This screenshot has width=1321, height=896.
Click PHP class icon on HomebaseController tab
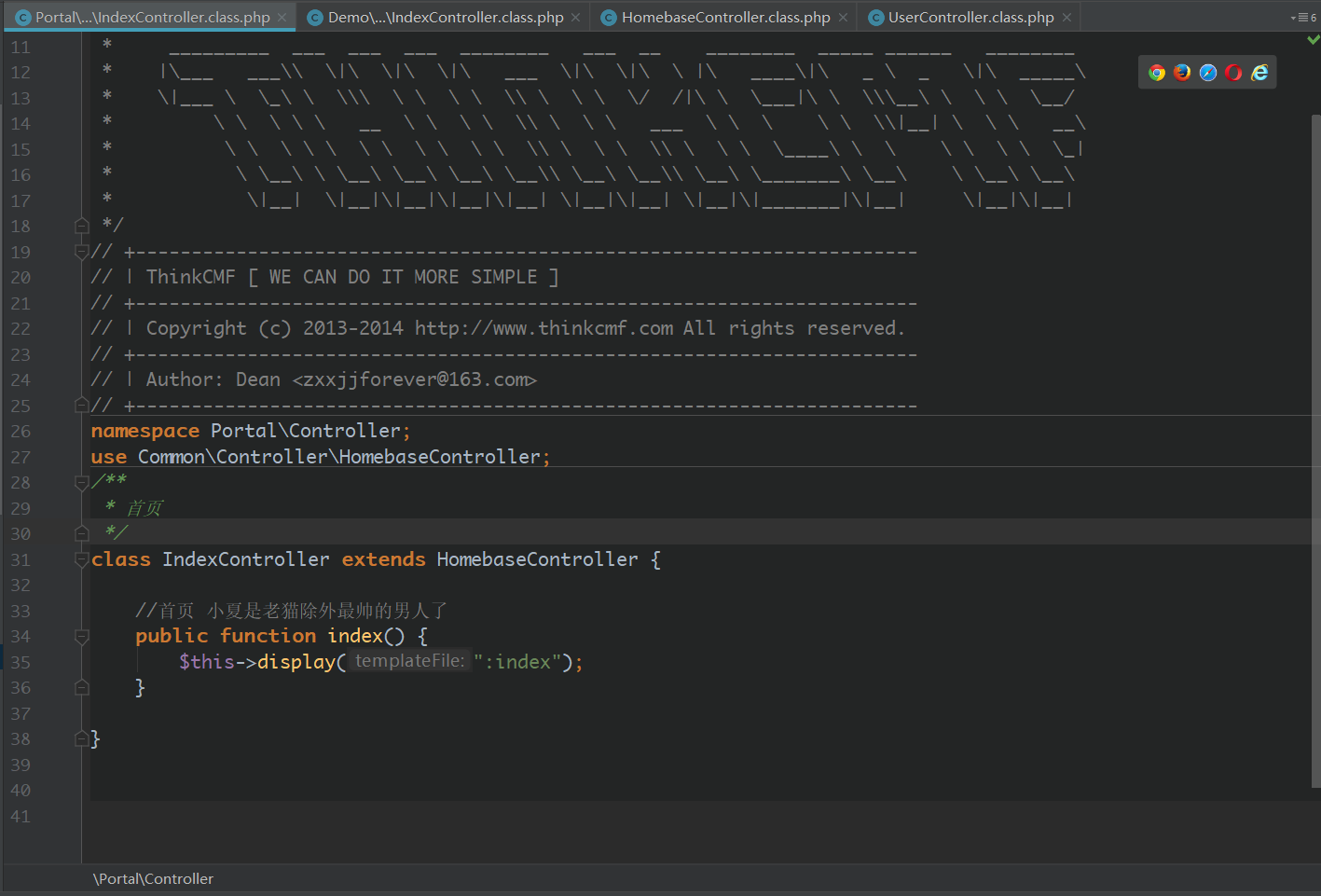point(609,18)
